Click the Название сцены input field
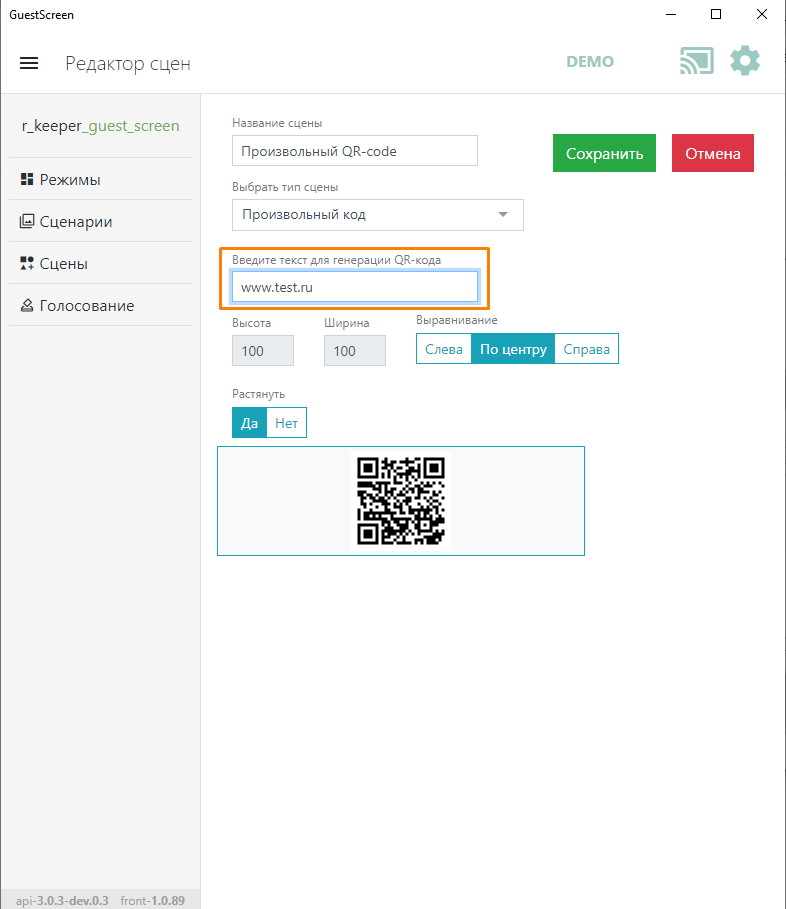This screenshot has height=909, width=786. click(x=354, y=151)
